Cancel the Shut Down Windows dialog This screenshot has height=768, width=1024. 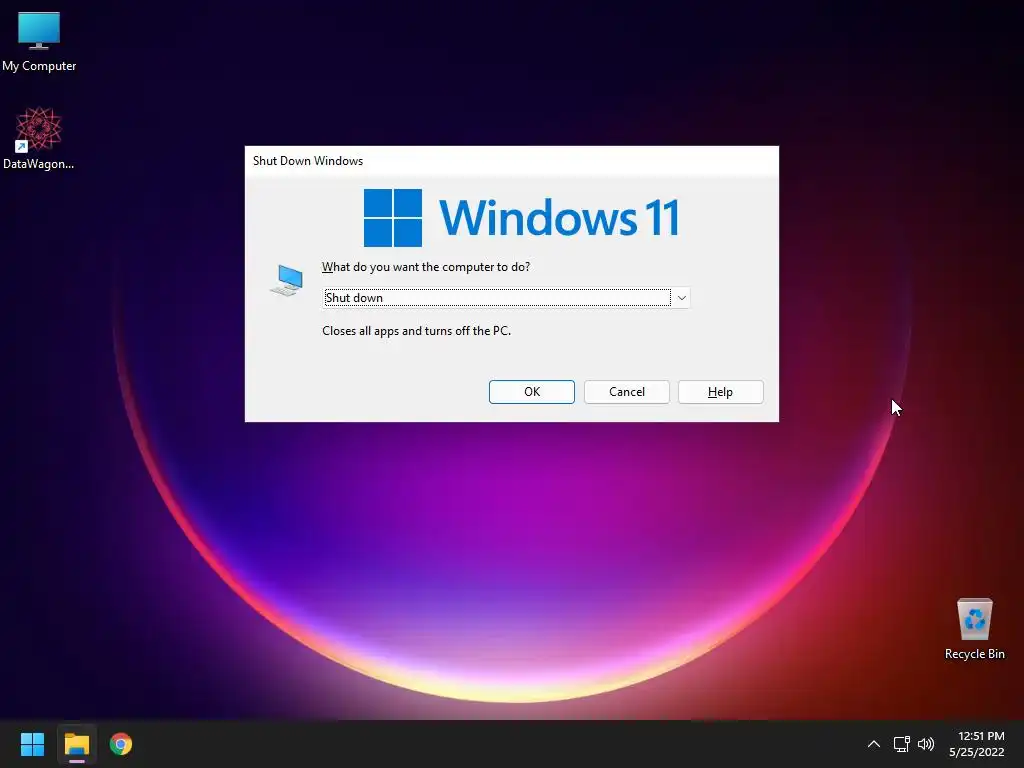(626, 392)
